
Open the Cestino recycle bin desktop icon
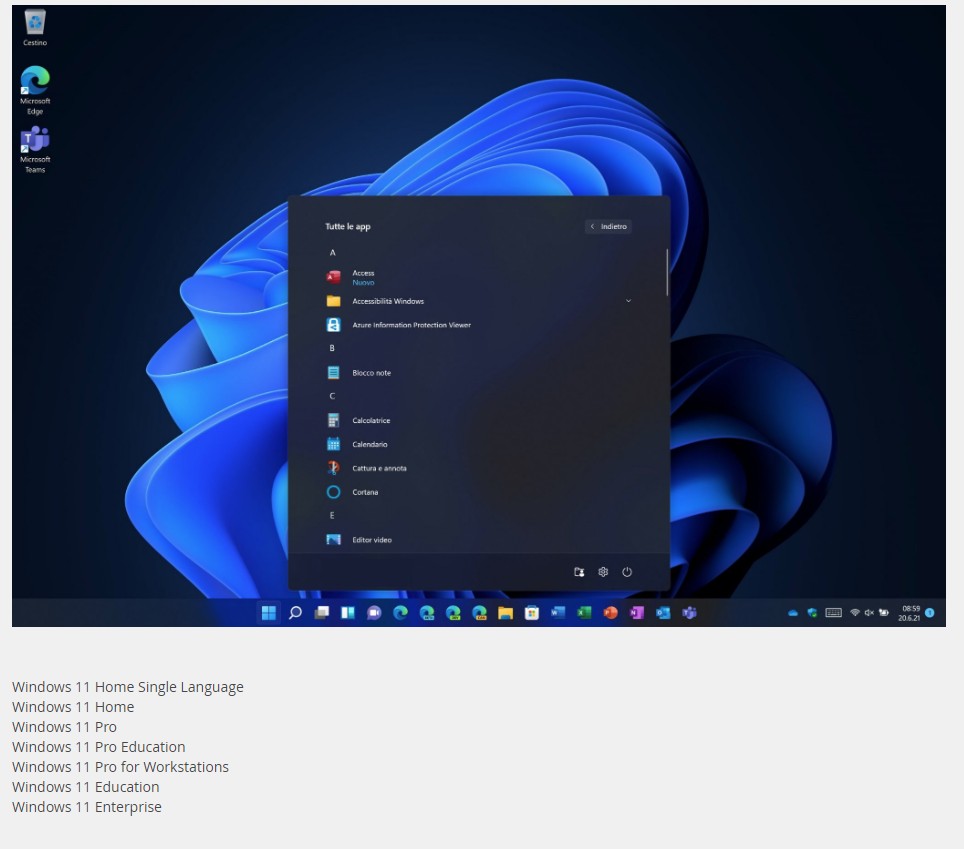point(35,28)
